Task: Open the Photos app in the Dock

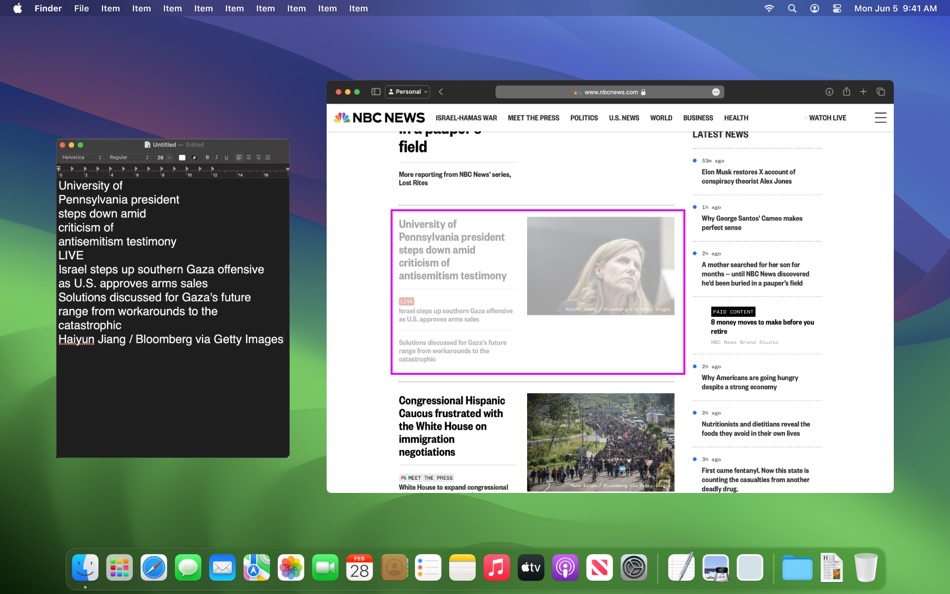Action: click(x=291, y=568)
